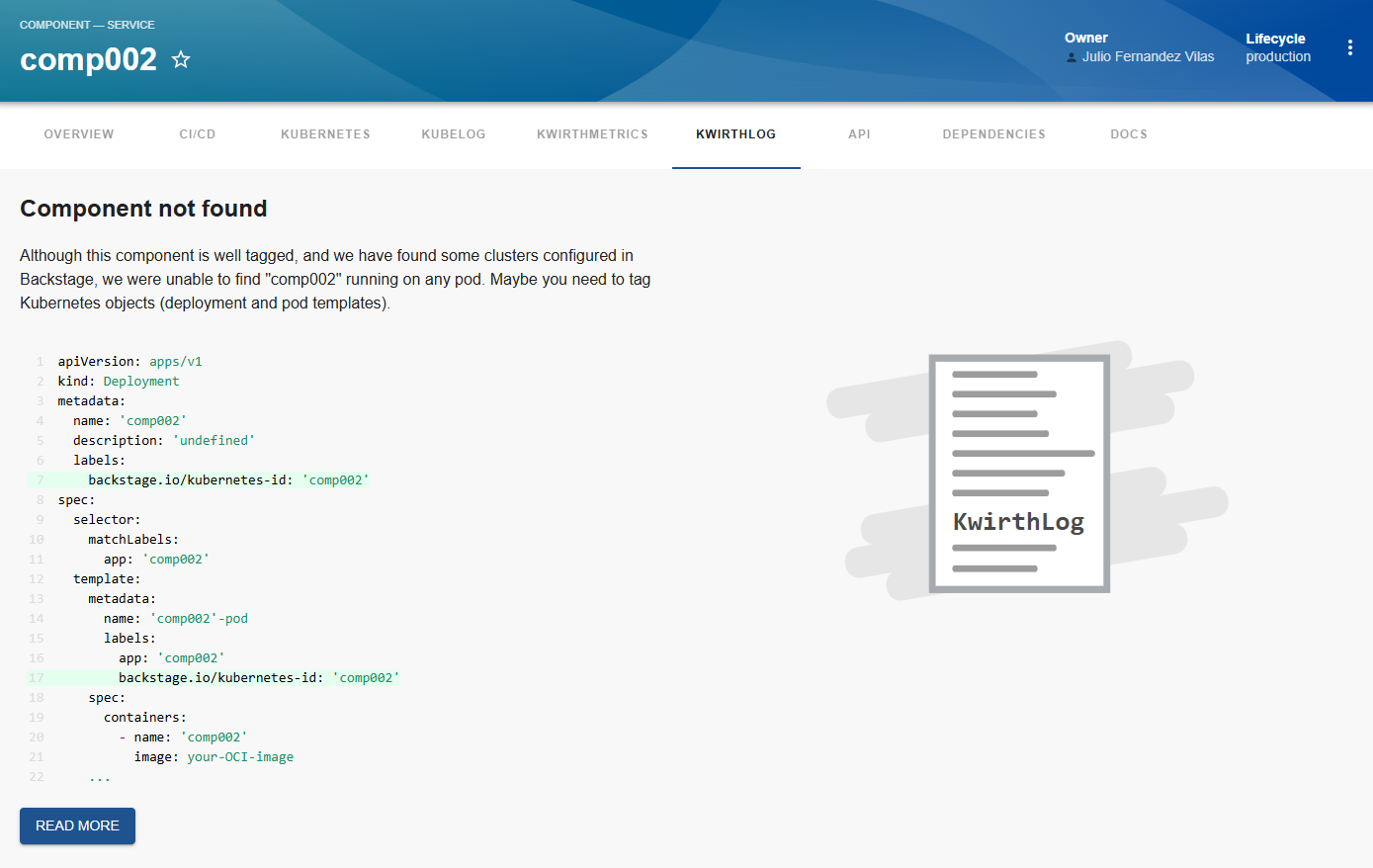Select the Kubelog tab
Image resolution: width=1373 pixels, height=868 pixels.
point(454,134)
